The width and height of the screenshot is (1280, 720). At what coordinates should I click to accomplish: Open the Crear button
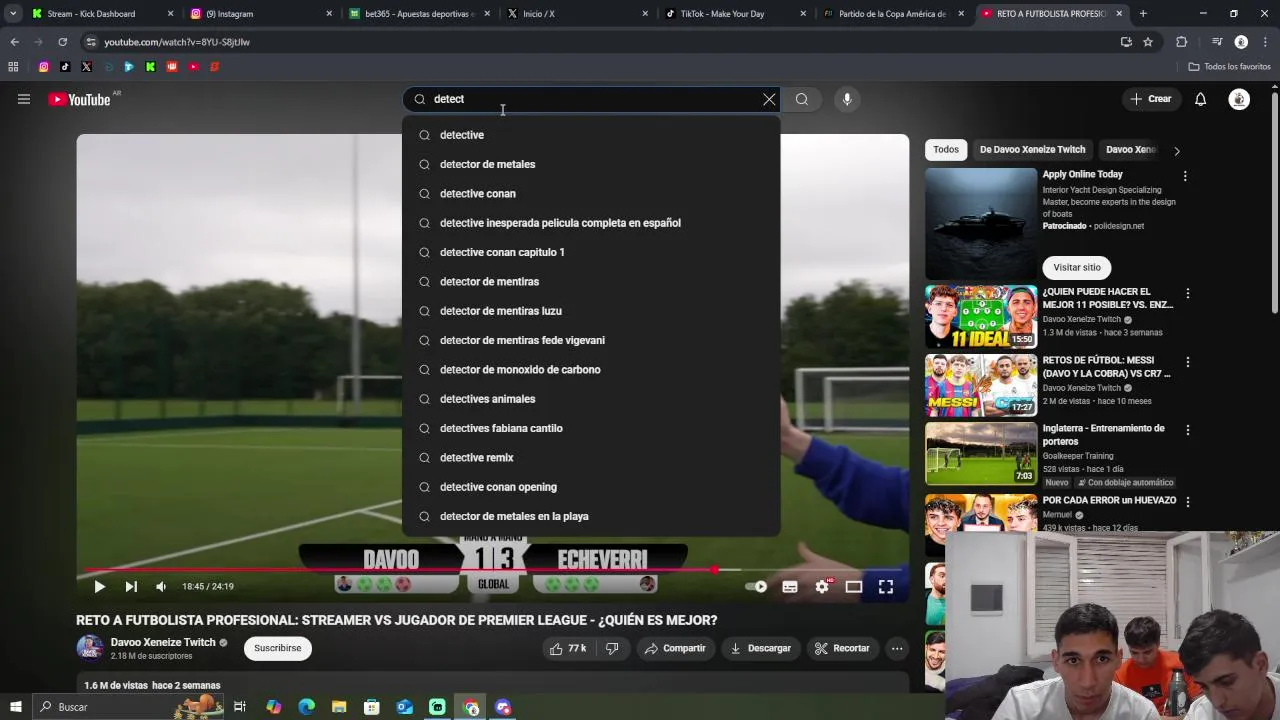coord(1151,99)
